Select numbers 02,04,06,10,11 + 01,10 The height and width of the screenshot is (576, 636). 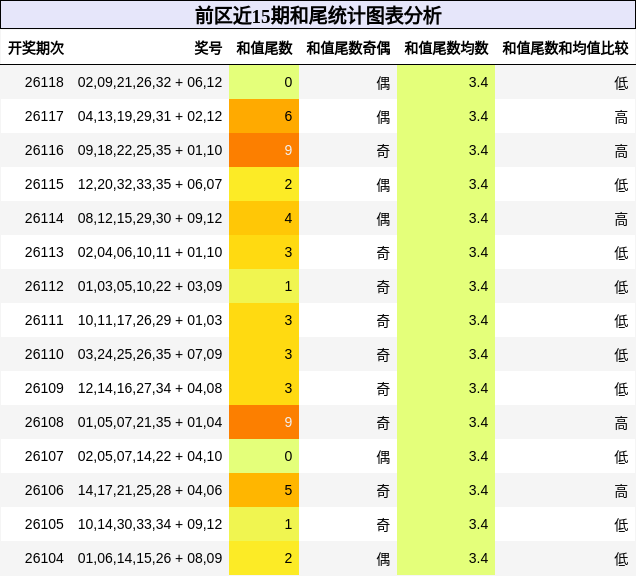150,252
